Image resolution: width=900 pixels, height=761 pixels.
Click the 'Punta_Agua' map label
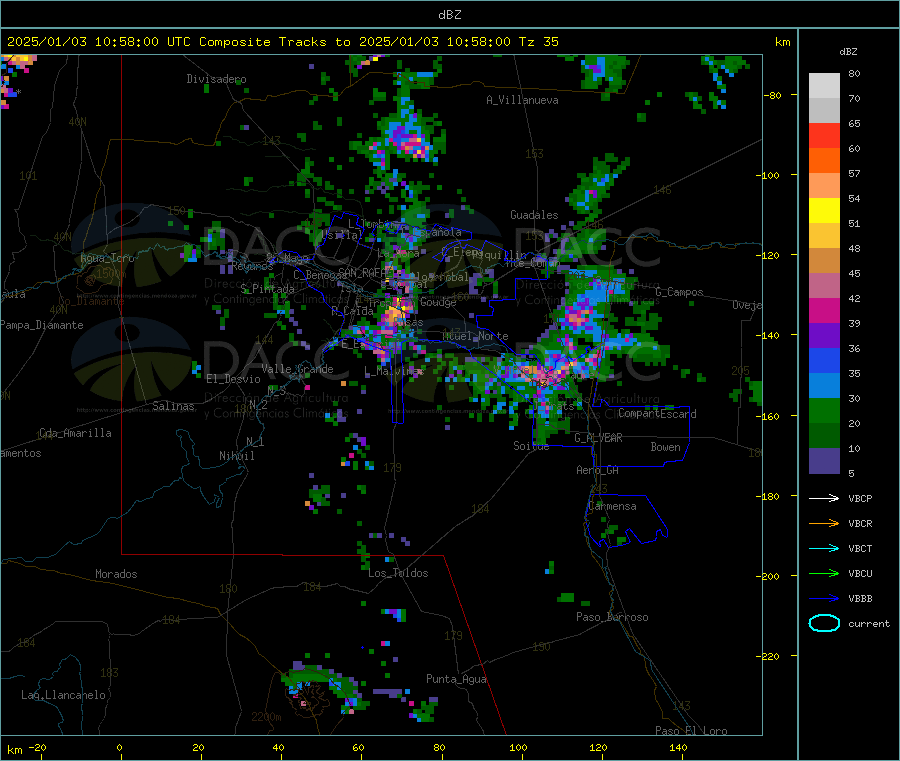[456, 679]
